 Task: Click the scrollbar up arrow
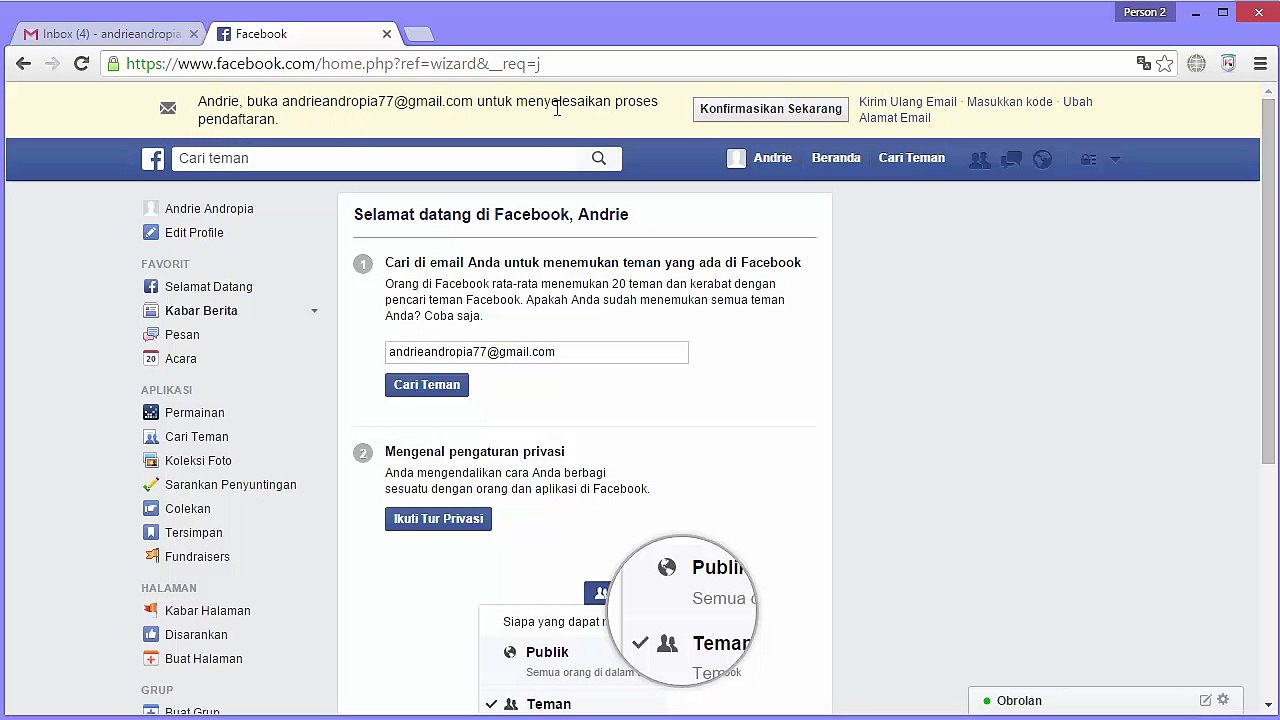[1268, 91]
